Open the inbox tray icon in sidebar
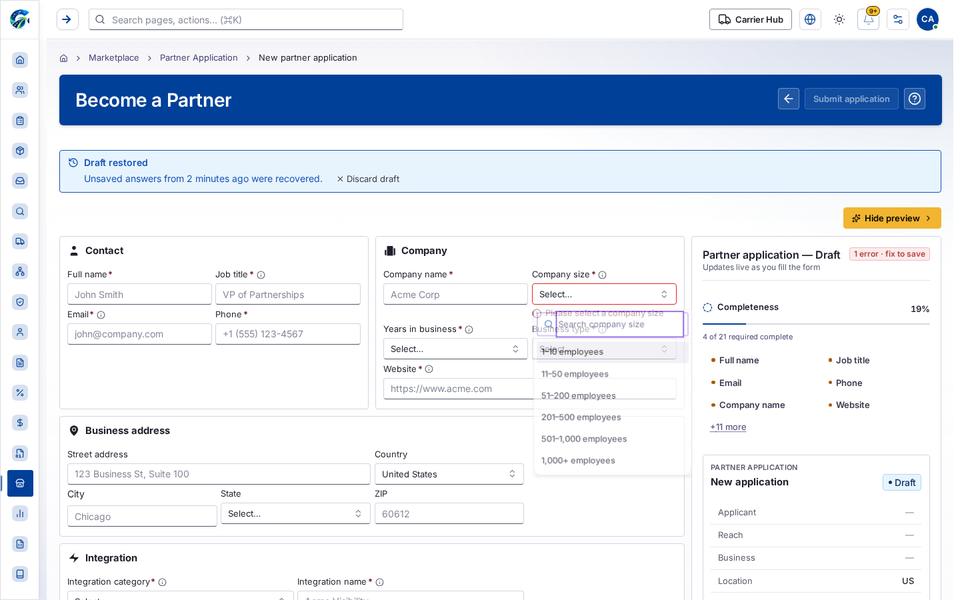This screenshot has width=960, height=600. point(20,181)
